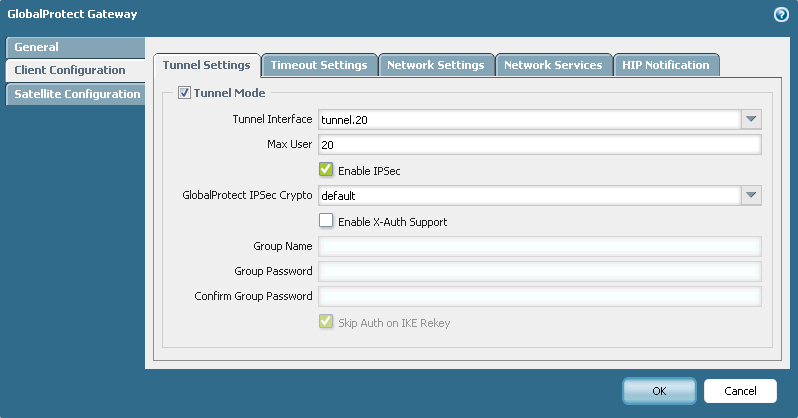Switch to the Timeout Settings tab

[319, 65]
